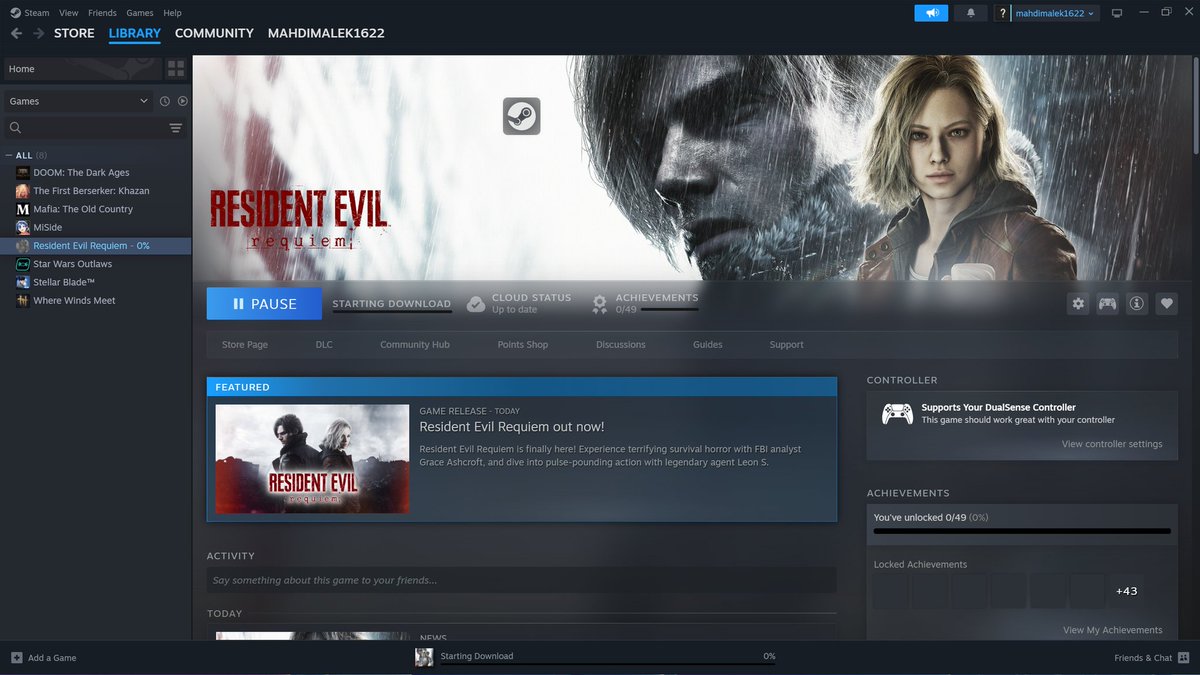Open the MAHDIMALEK1622 profile tab

(326, 33)
